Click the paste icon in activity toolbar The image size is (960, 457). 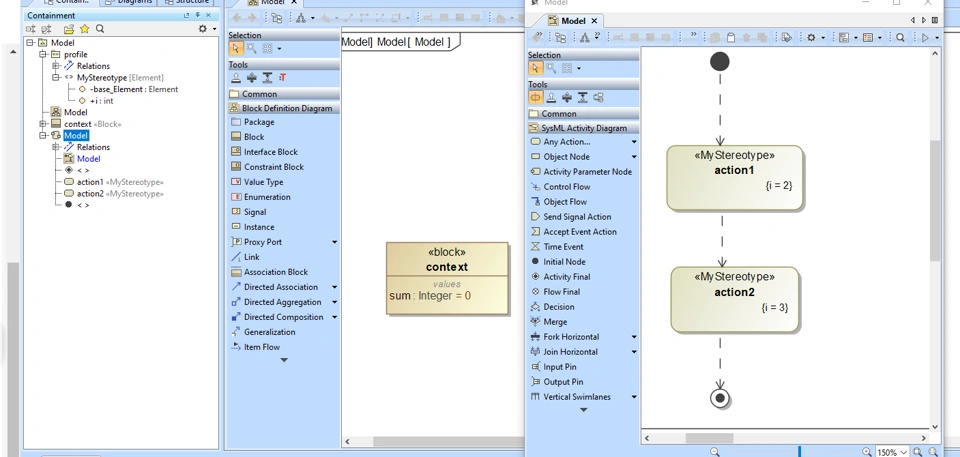tap(730, 38)
